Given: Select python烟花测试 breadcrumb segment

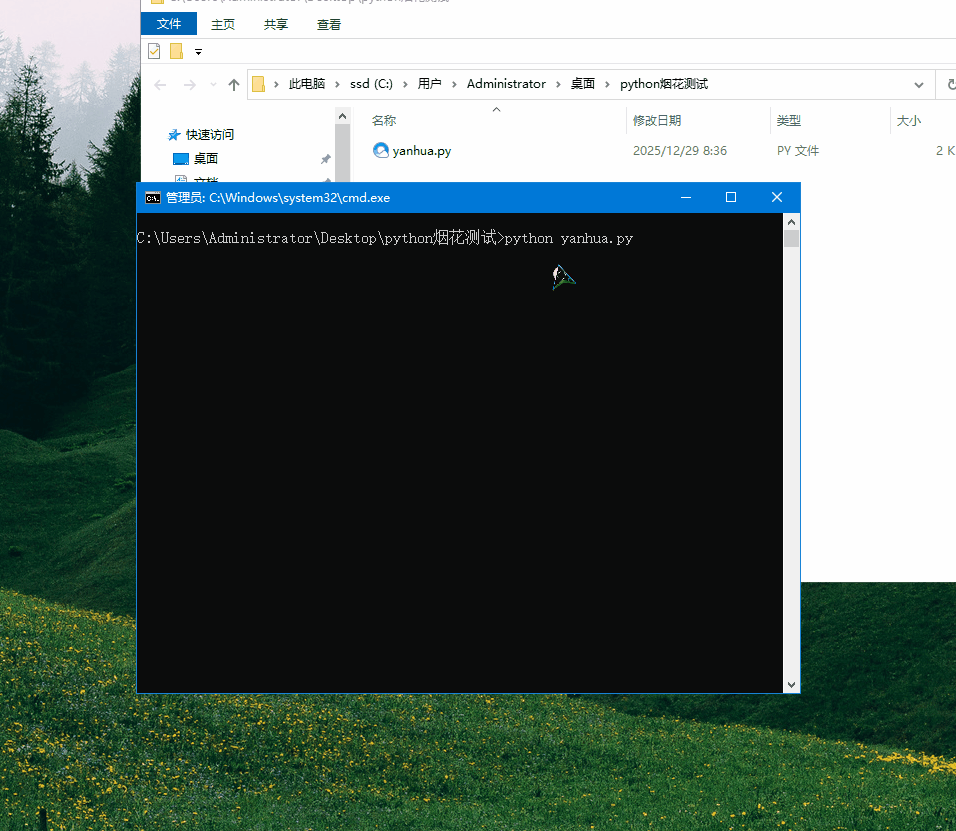Looking at the screenshot, I should pyautogui.click(x=664, y=84).
